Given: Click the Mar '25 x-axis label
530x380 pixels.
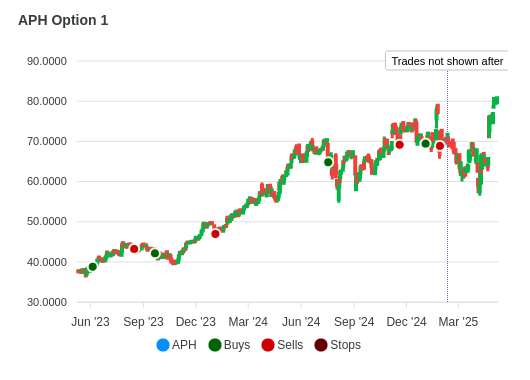Looking at the screenshot, I should (458, 322).
